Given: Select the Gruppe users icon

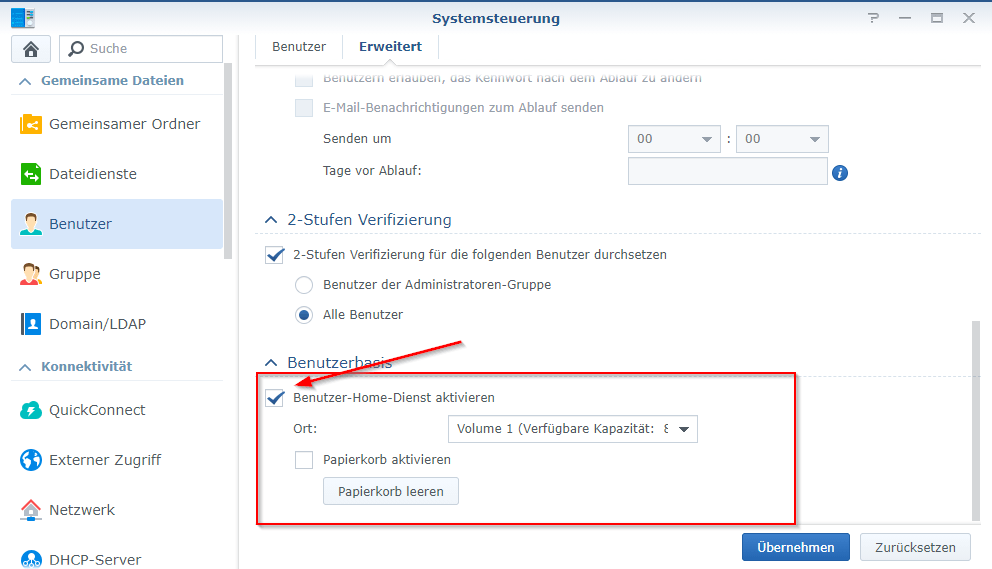Looking at the screenshot, I should pos(31,274).
